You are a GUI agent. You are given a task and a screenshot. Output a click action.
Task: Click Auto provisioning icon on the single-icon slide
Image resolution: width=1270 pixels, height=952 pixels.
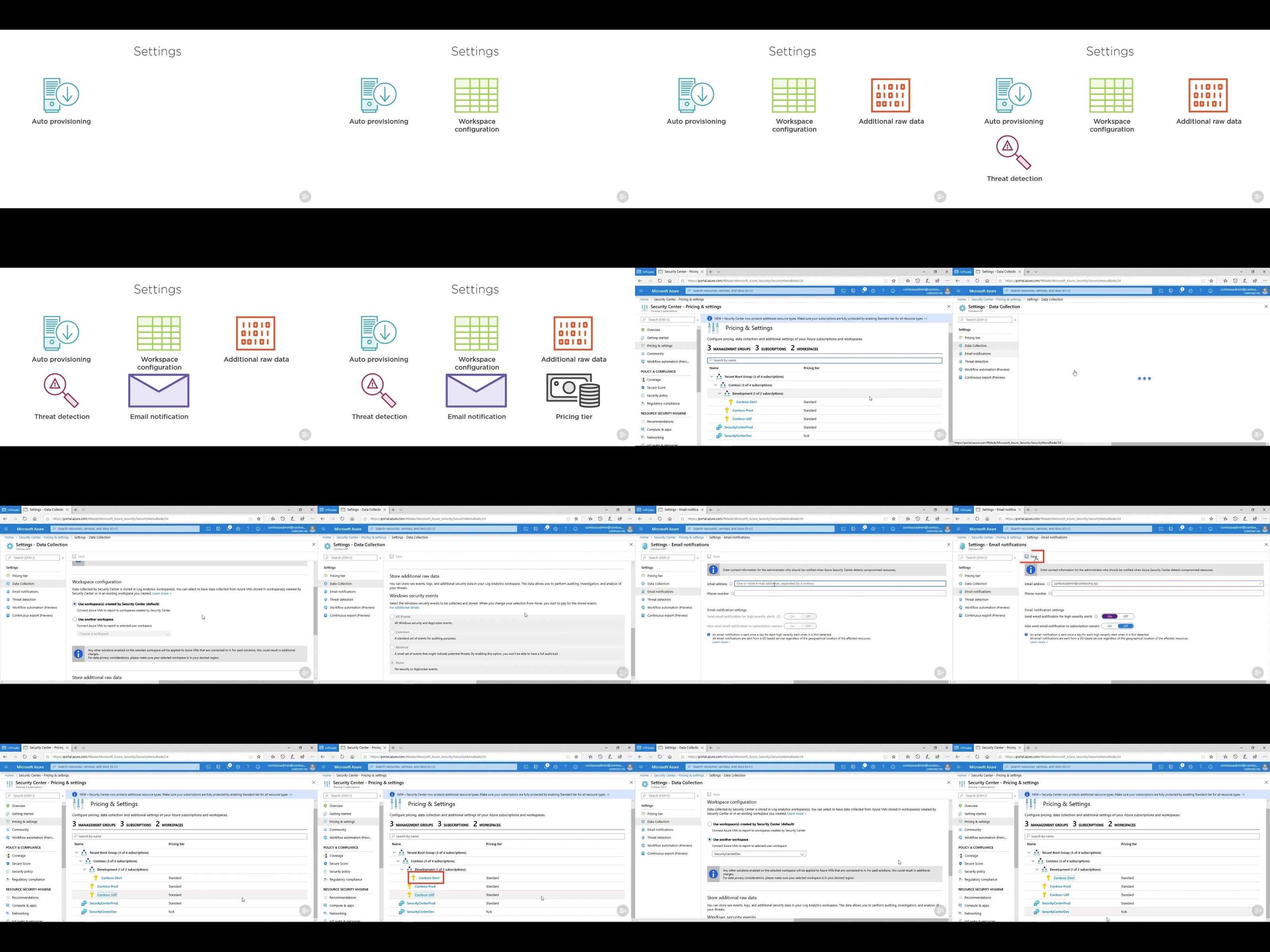pyautogui.click(x=61, y=95)
